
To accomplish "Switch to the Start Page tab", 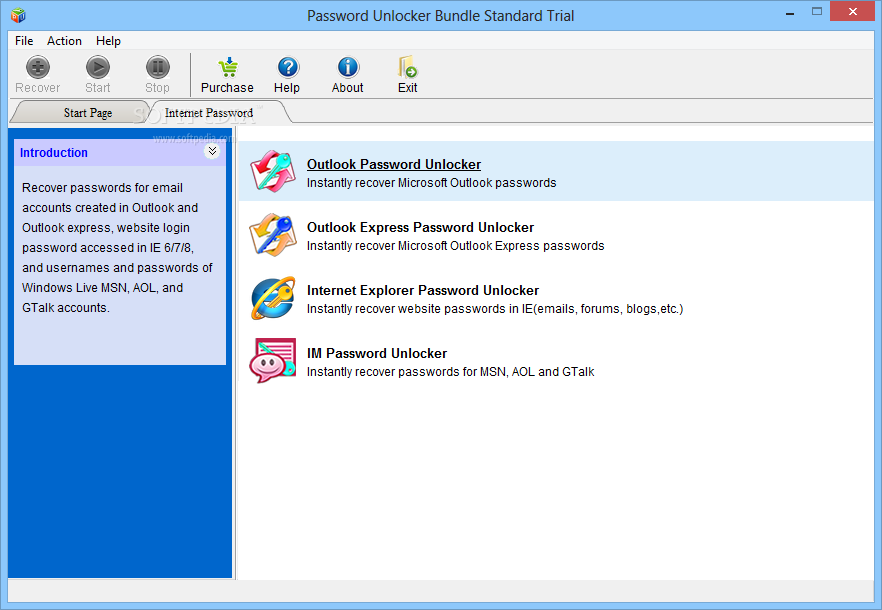I will coord(88,113).
